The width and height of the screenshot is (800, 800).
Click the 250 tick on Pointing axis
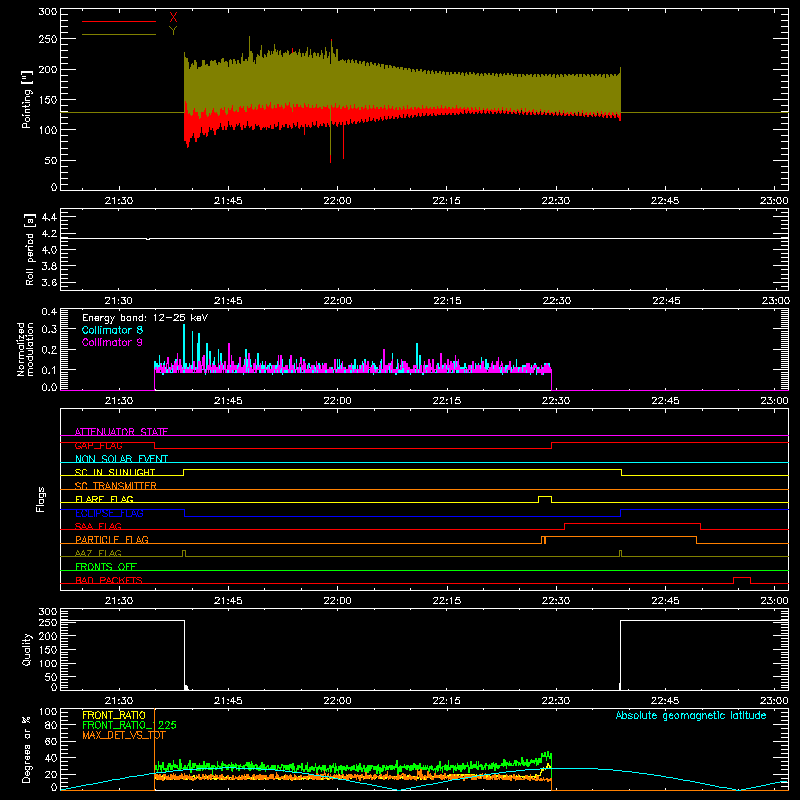[x=47, y=39]
